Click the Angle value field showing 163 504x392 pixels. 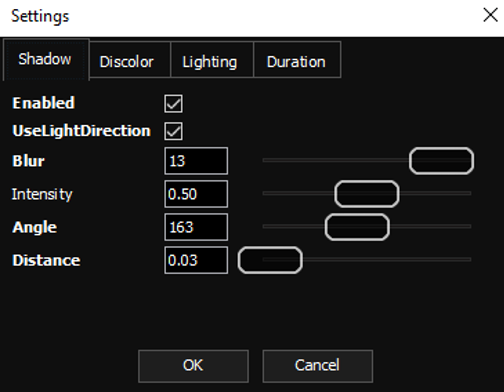pos(196,227)
